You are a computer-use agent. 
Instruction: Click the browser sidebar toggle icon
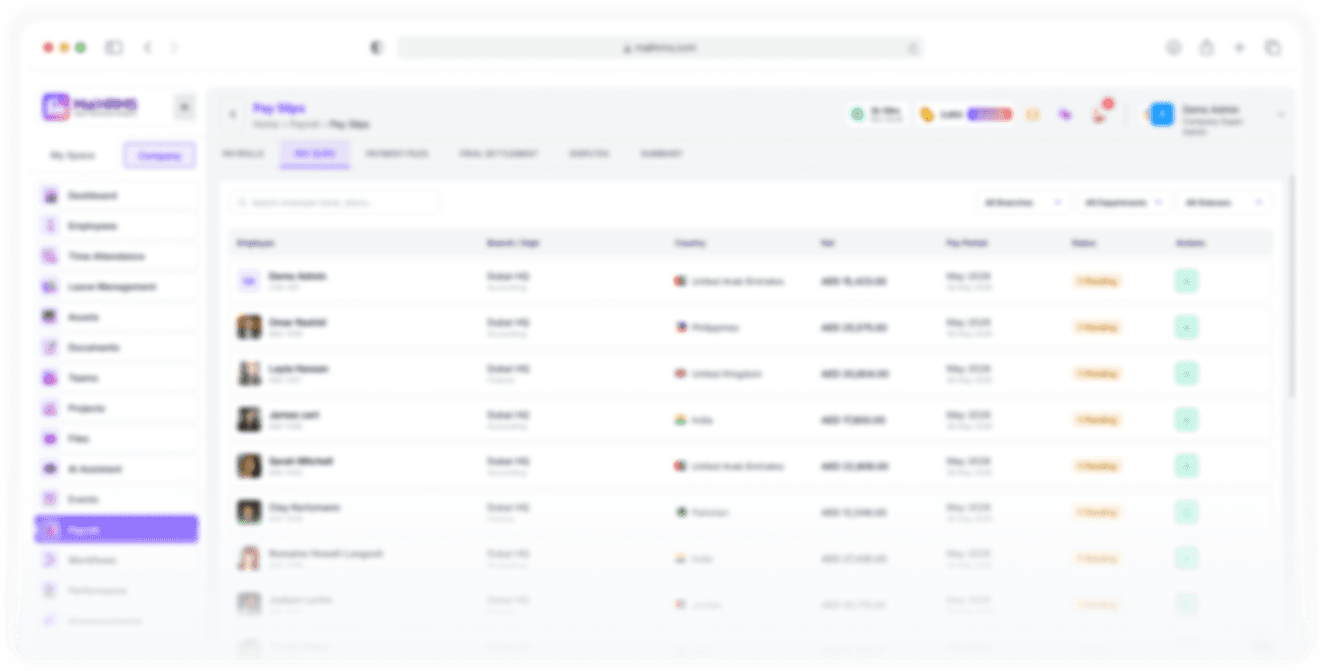click(114, 48)
